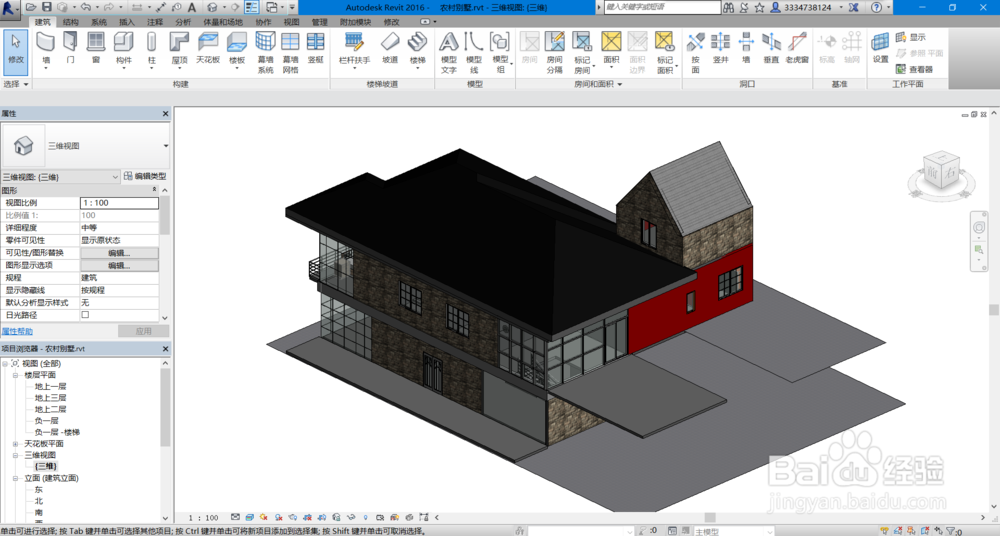Select the 按面 (By Face) opening tool
Viewport: 1000px width, 536px height.
coord(695,52)
